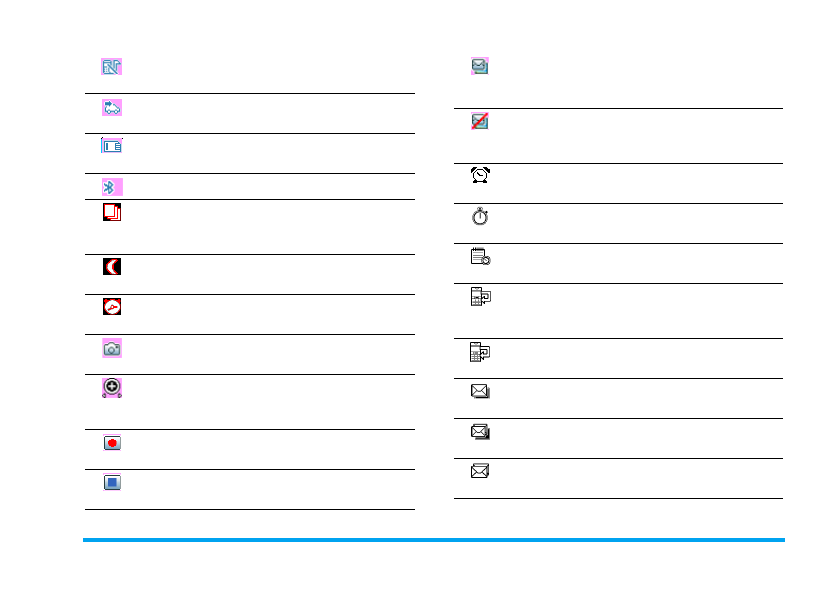
Task: Click the envelope with bold dark shadow
Action: pos(481,431)
